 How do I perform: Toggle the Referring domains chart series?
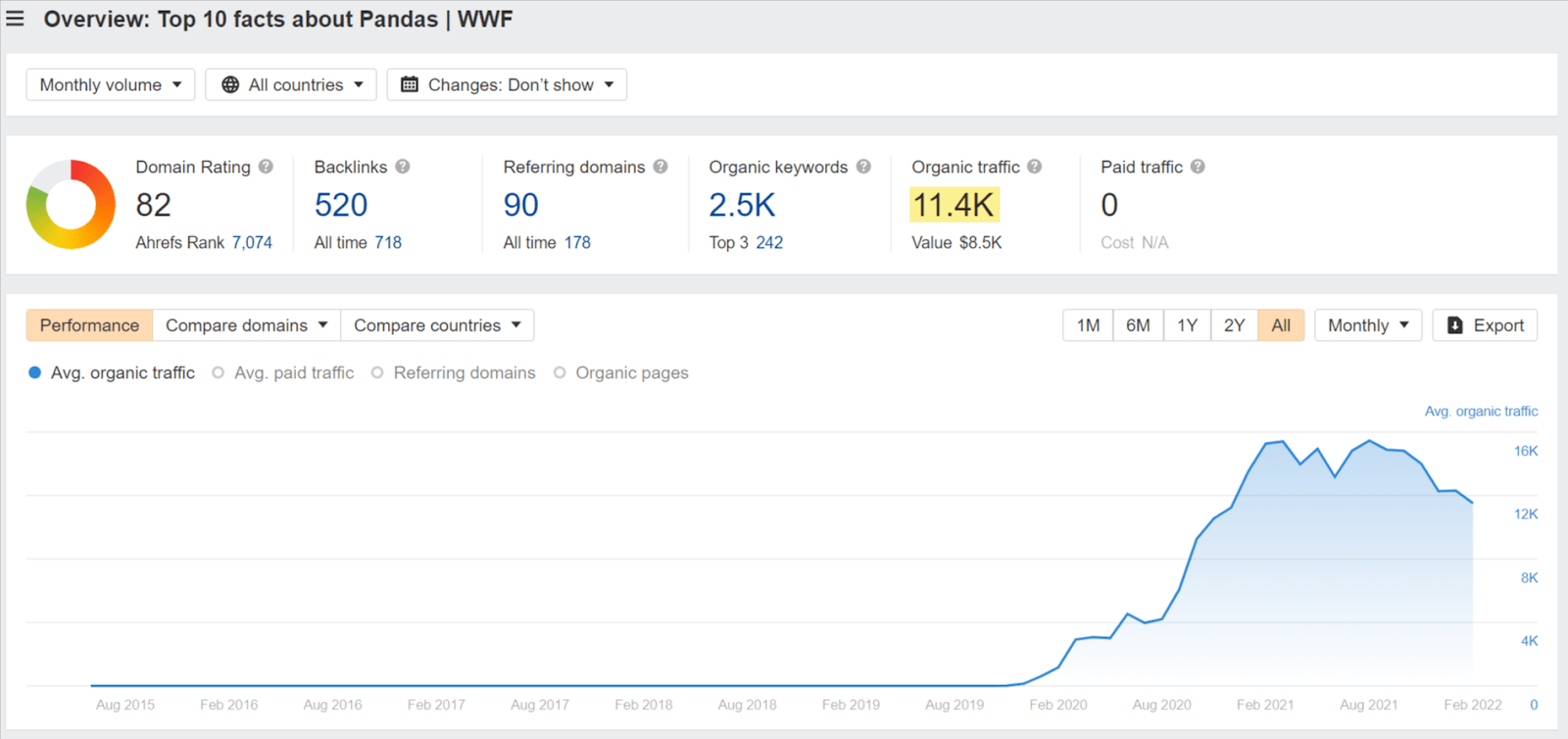tap(454, 372)
